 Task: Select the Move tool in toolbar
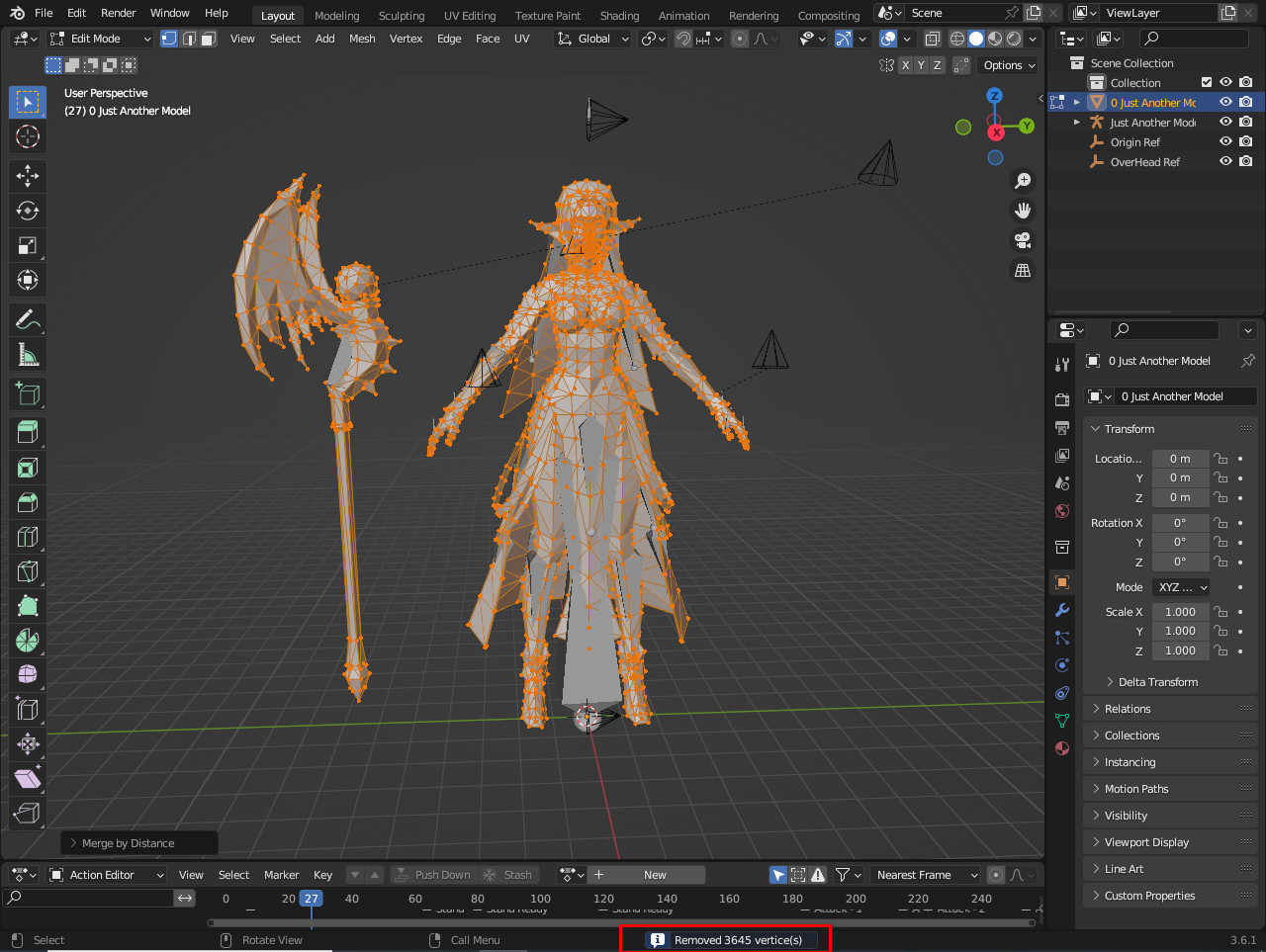[x=28, y=176]
